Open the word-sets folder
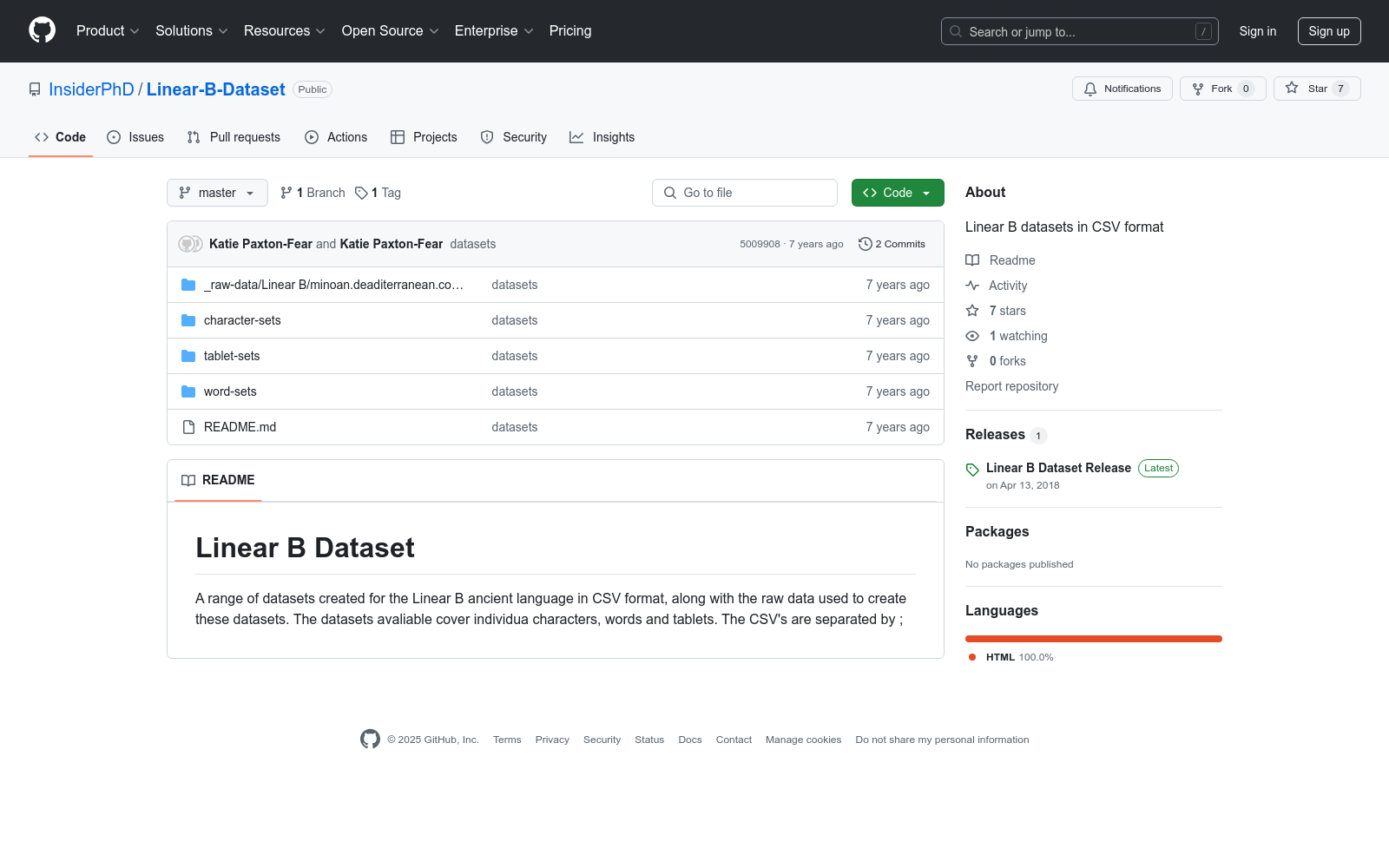The width and height of the screenshot is (1389, 868). click(x=230, y=391)
